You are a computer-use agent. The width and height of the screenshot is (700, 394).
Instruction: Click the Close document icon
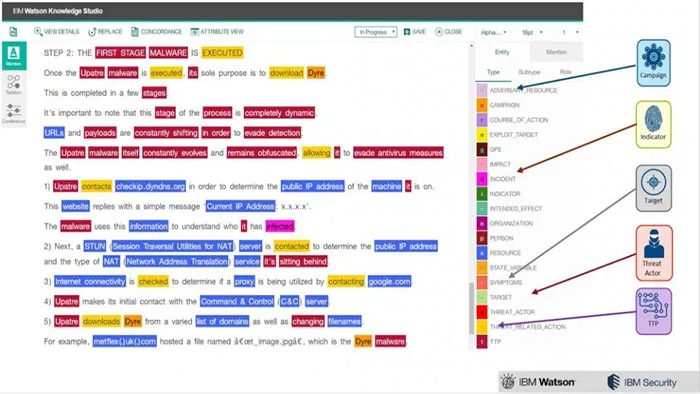[439, 32]
